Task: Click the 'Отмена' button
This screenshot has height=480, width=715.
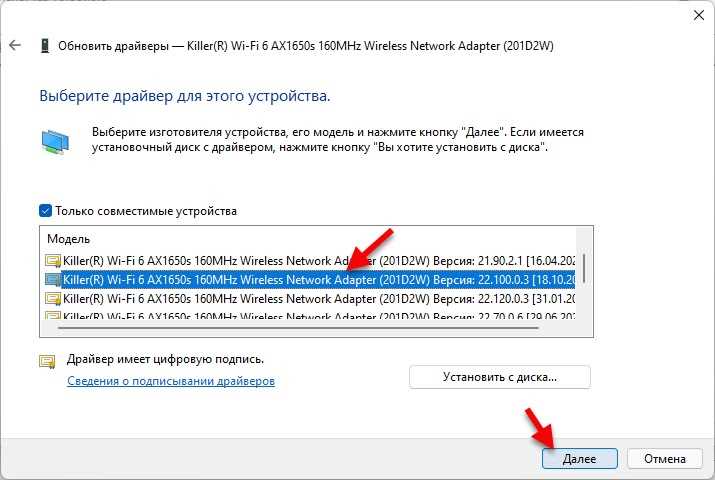Action: point(664,459)
